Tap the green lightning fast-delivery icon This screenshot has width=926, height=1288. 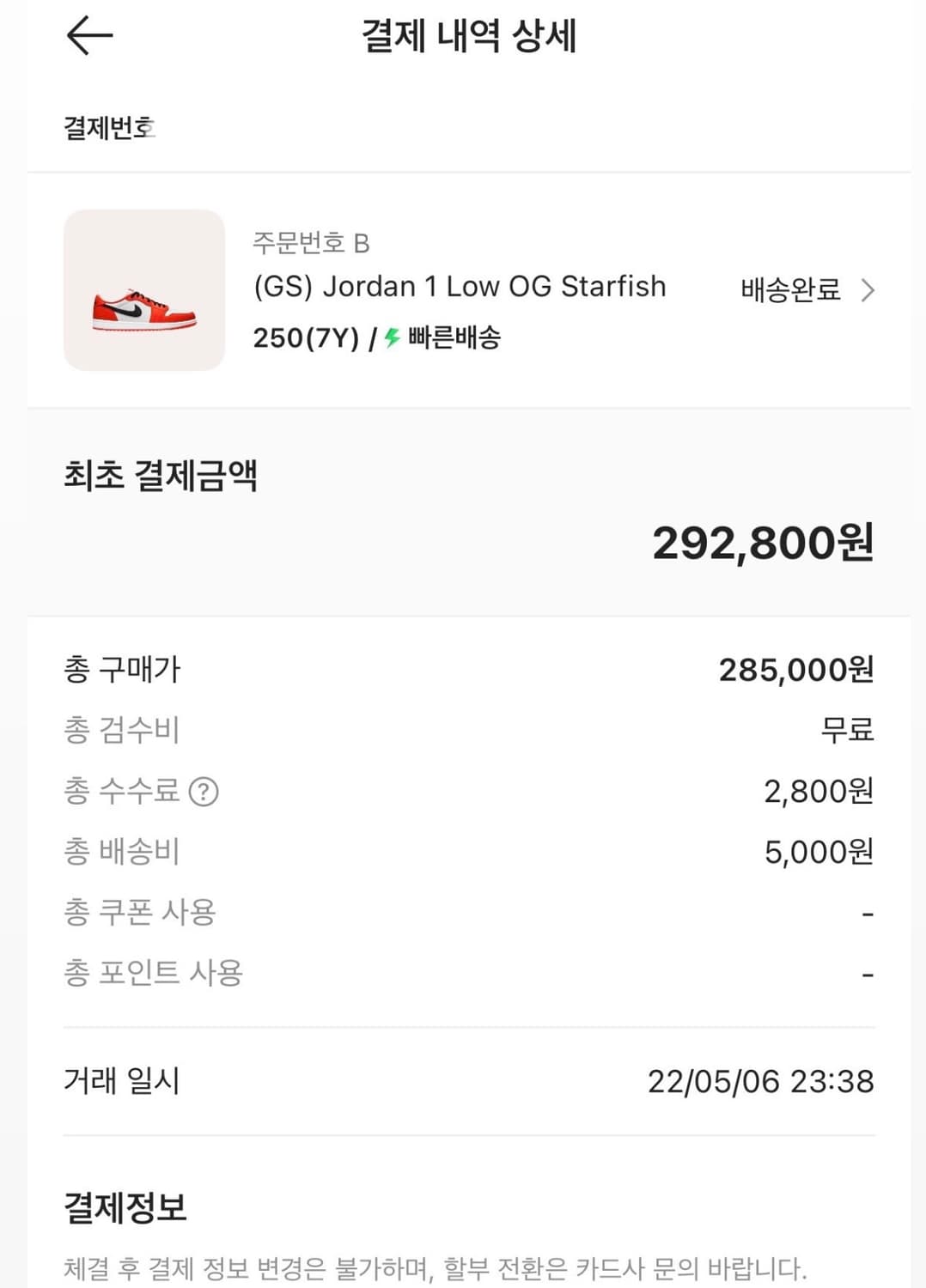point(393,337)
